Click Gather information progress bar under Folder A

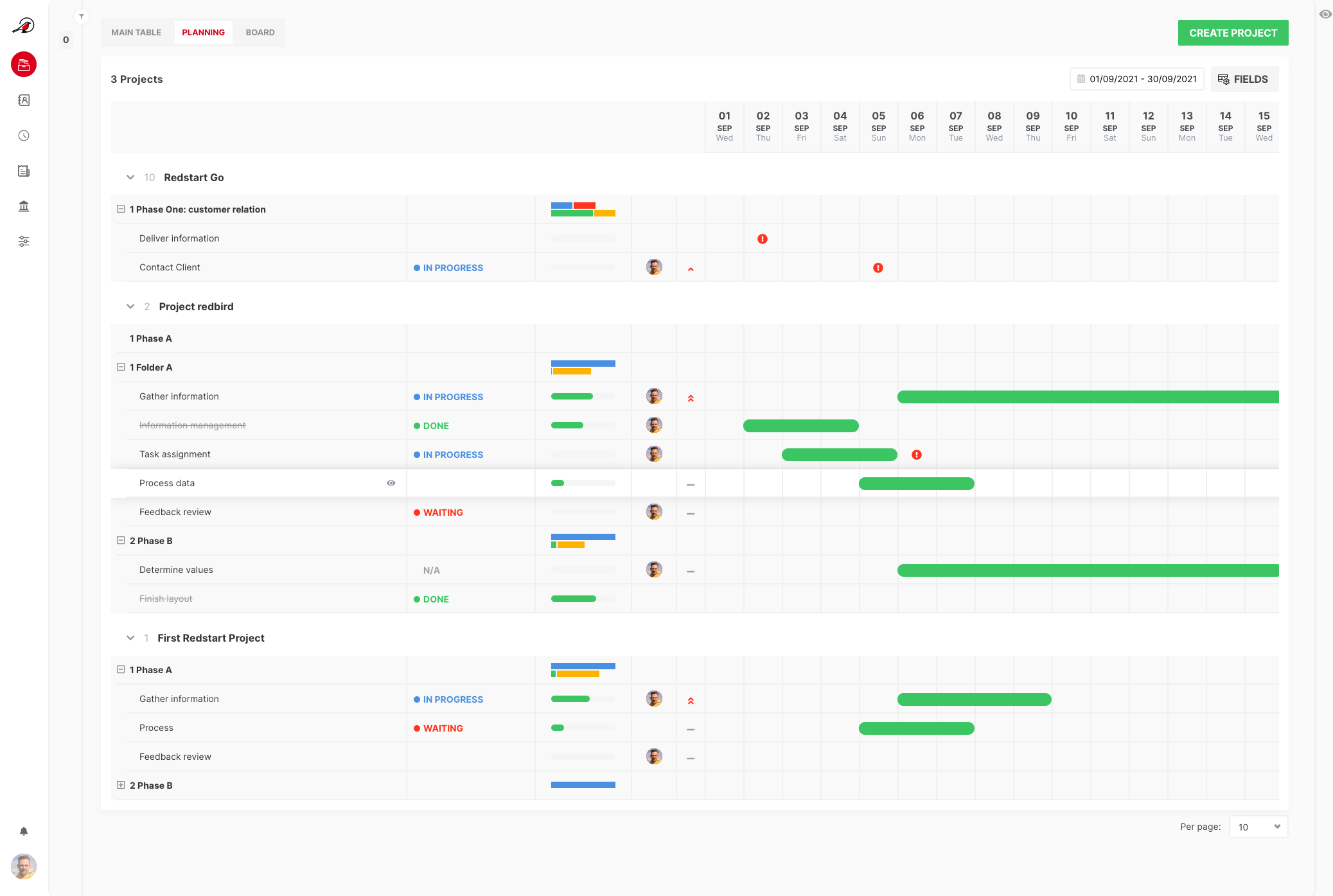583,396
